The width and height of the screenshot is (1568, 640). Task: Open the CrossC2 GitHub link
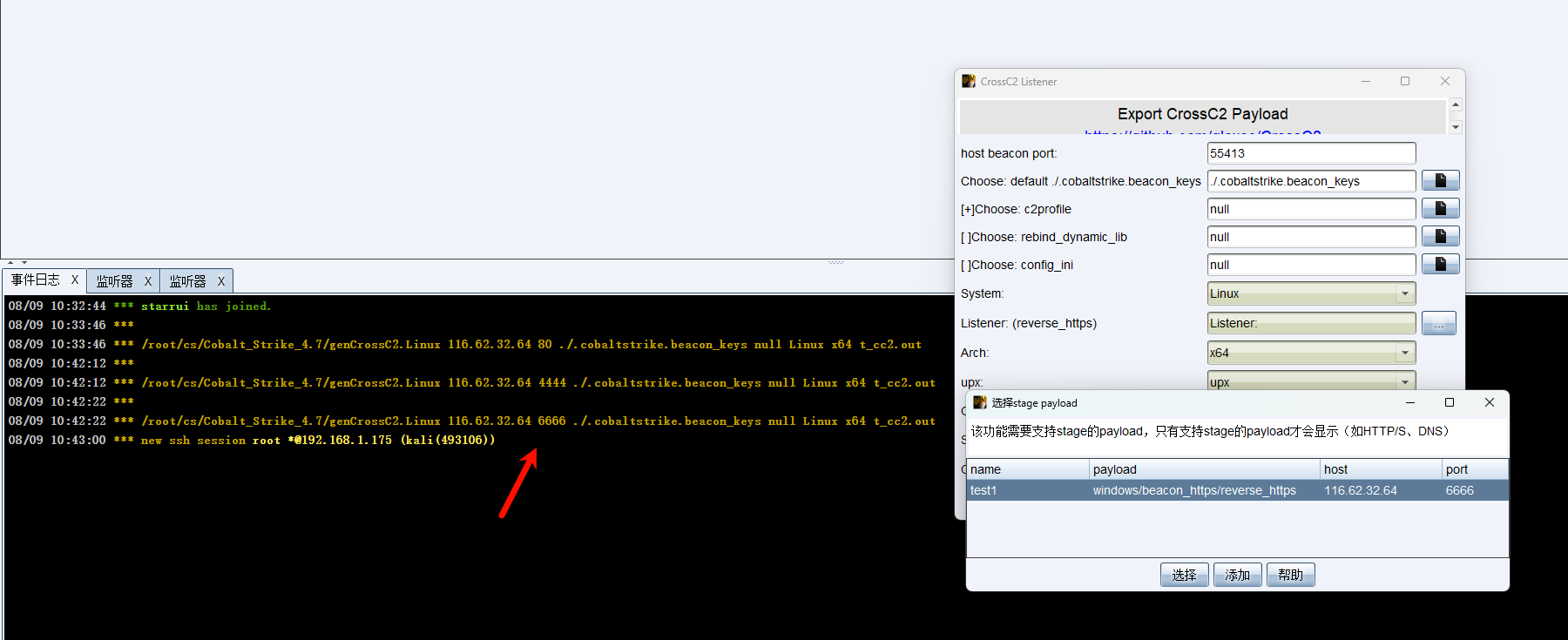[x=1202, y=131]
